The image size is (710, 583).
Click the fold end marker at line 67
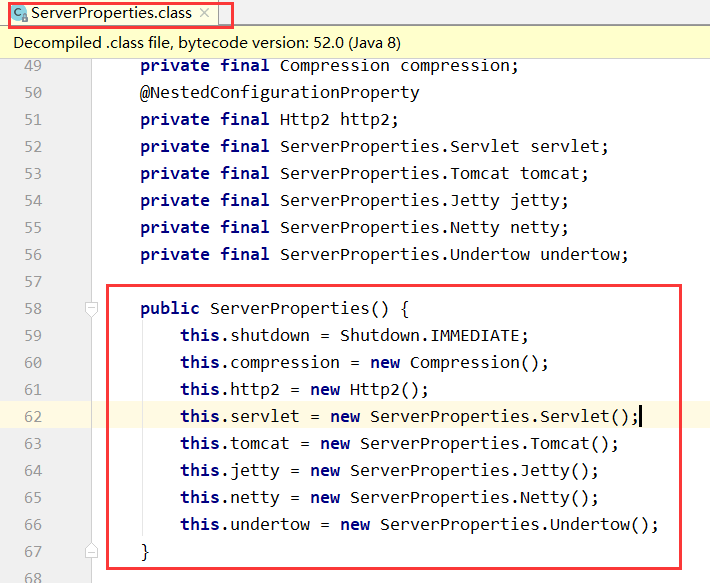(91, 551)
